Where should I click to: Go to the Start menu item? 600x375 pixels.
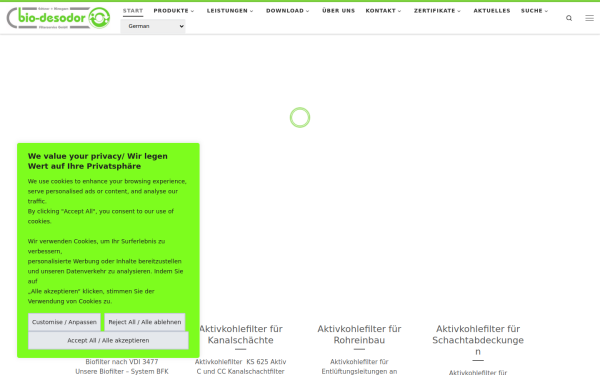point(133,11)
